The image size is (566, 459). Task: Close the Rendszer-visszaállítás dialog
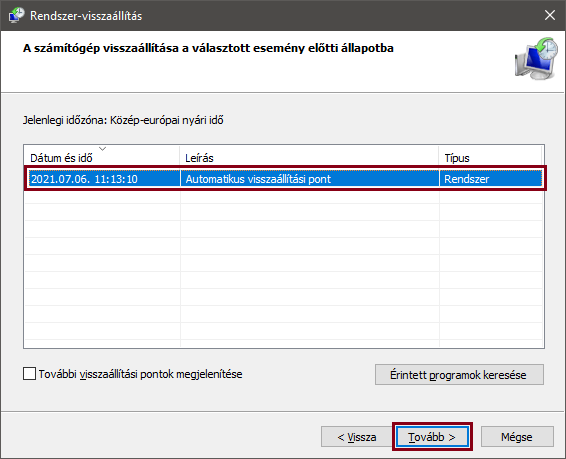tap(550, 15)
